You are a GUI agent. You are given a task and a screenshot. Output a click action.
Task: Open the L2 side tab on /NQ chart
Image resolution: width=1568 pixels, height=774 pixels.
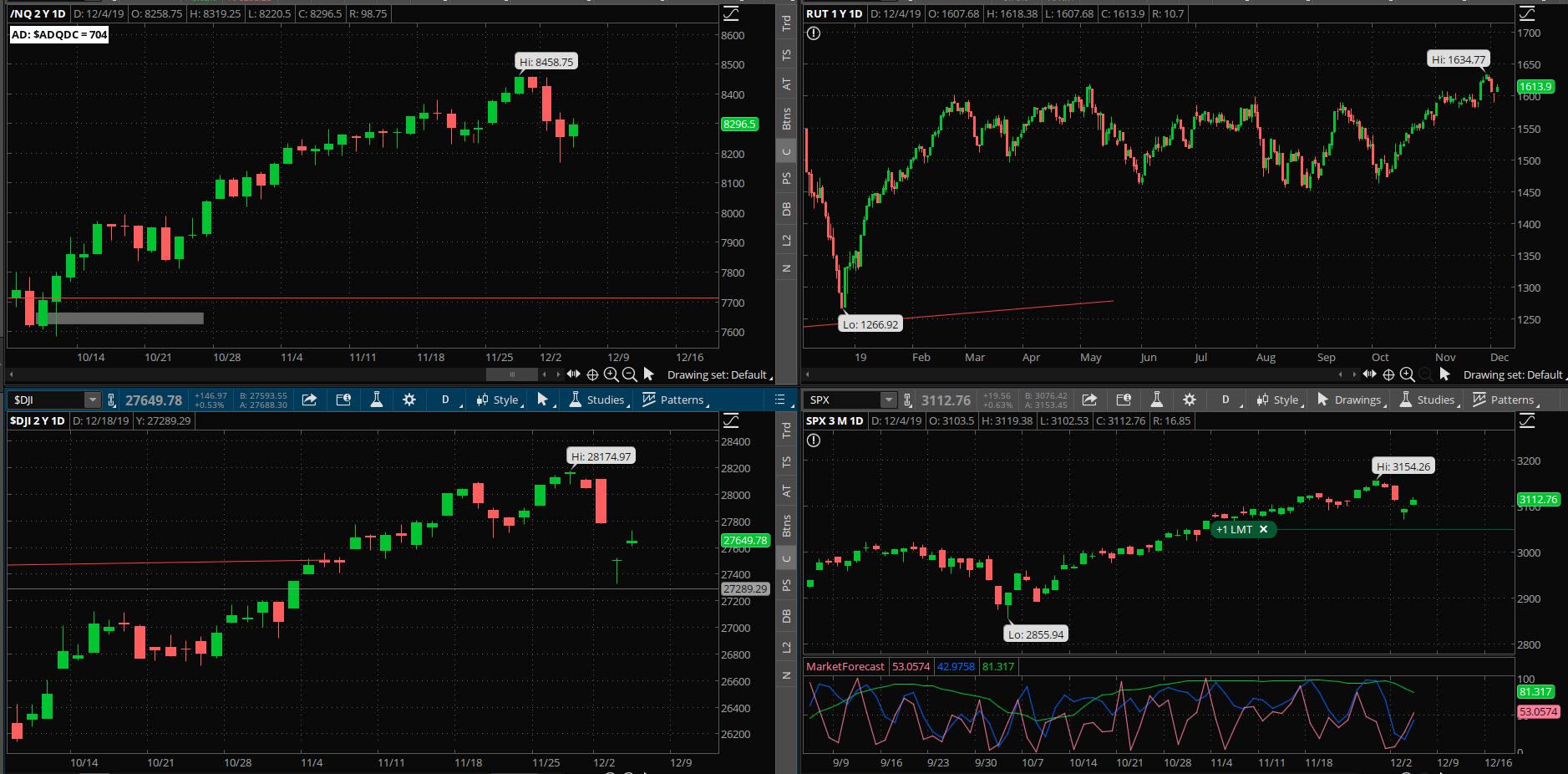coord(786,241)
